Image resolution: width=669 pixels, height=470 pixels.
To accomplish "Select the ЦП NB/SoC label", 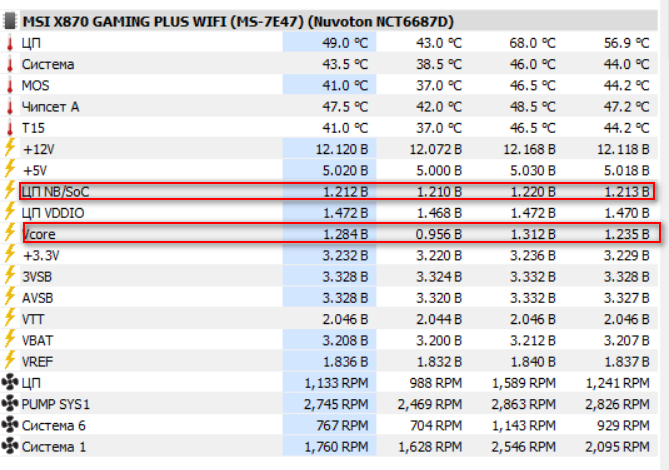I will (55, 192).
